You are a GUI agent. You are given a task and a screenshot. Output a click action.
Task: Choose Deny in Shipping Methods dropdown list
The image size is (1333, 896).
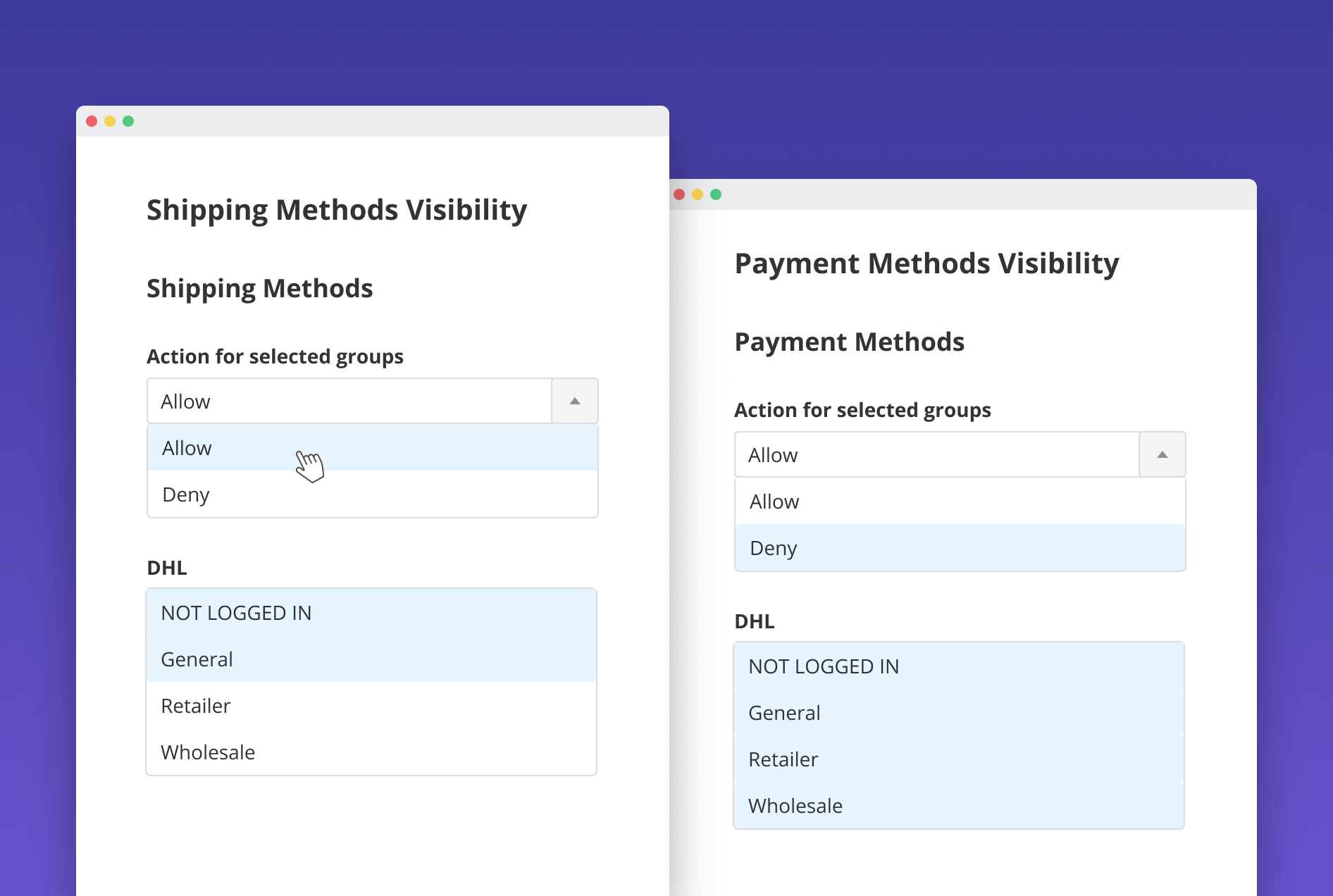pyautogui.click(x=373, y=494)
